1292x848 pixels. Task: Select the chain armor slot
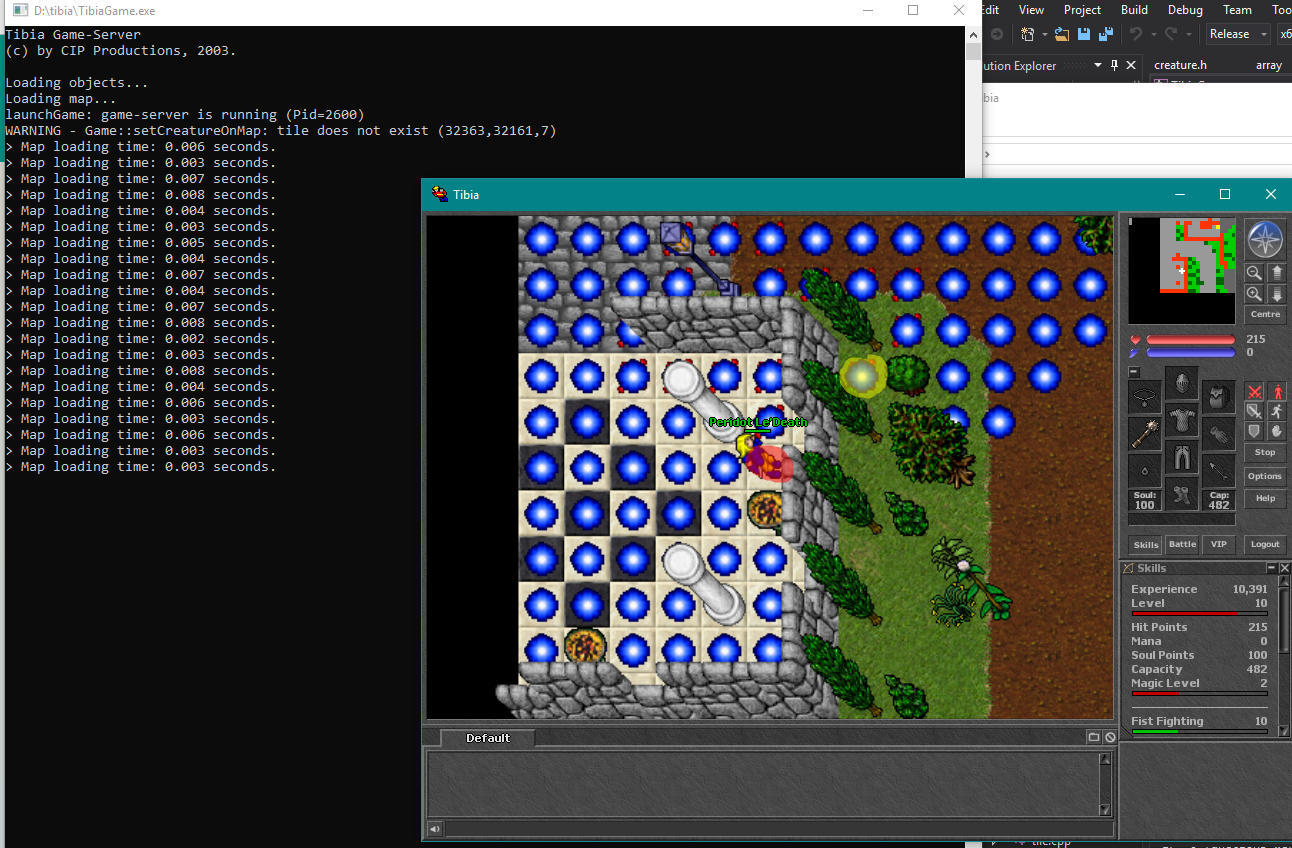(1181, 420)
